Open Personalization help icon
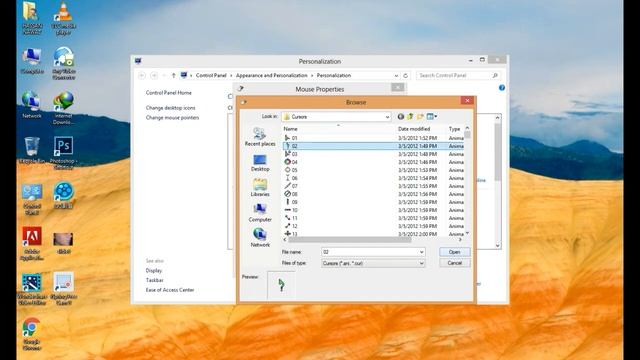The width and height of the screenshot is (640, 360). pyautogui.click(x=502, y=88)
